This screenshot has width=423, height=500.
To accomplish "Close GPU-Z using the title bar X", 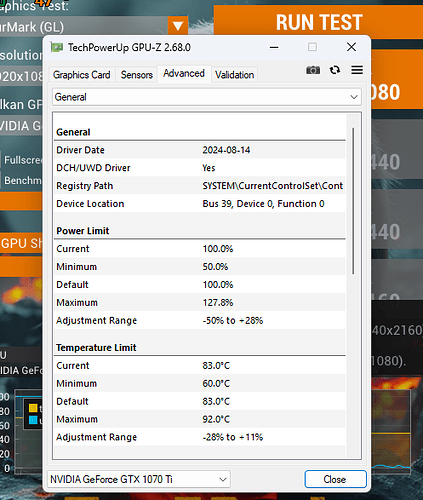I will point(351,47).
